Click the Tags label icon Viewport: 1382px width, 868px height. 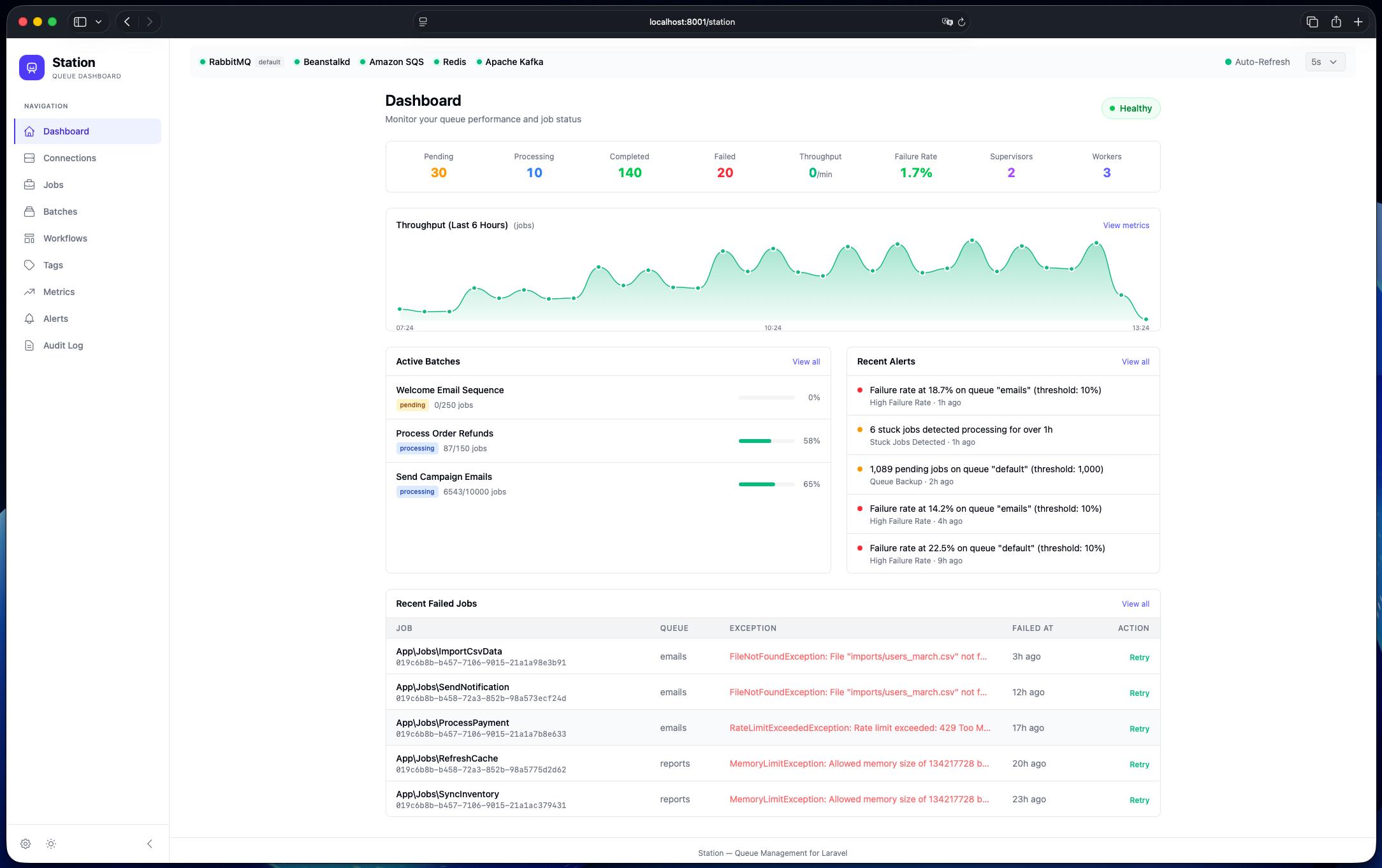point(29,265)
